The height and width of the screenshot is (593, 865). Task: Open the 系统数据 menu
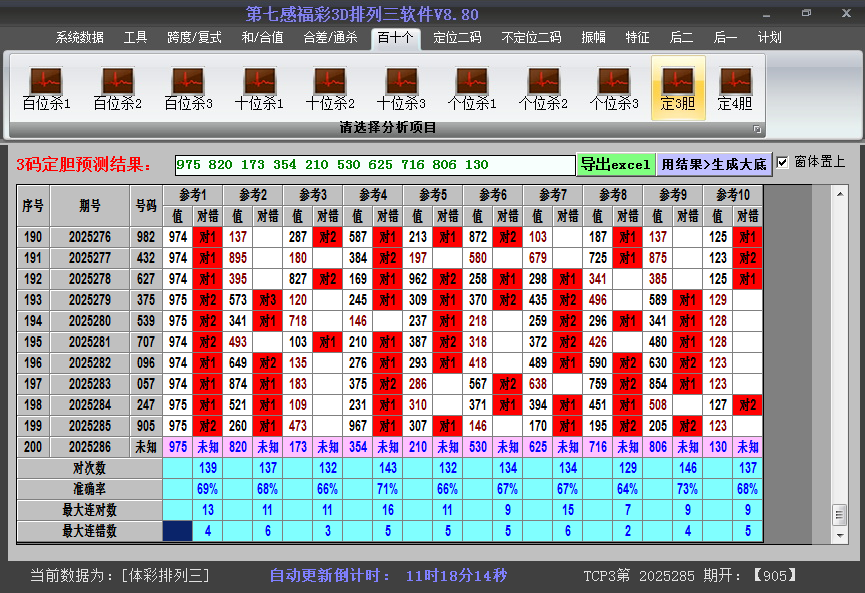(x=80, y=37)
